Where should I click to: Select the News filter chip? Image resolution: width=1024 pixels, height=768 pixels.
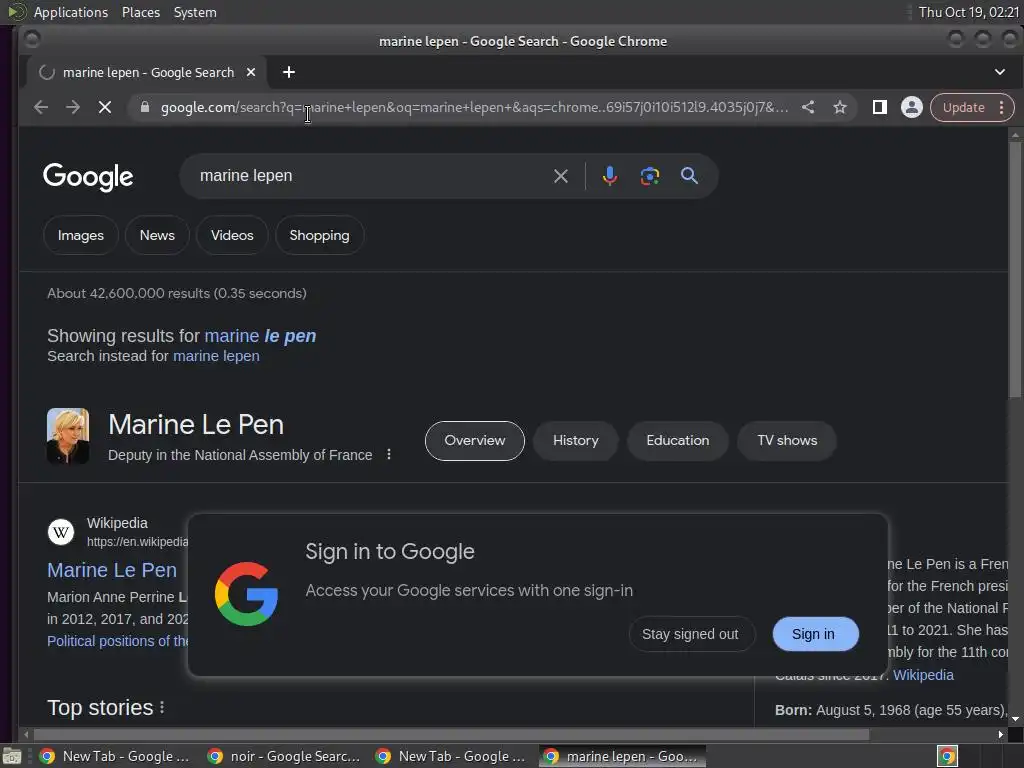point(157,235)
